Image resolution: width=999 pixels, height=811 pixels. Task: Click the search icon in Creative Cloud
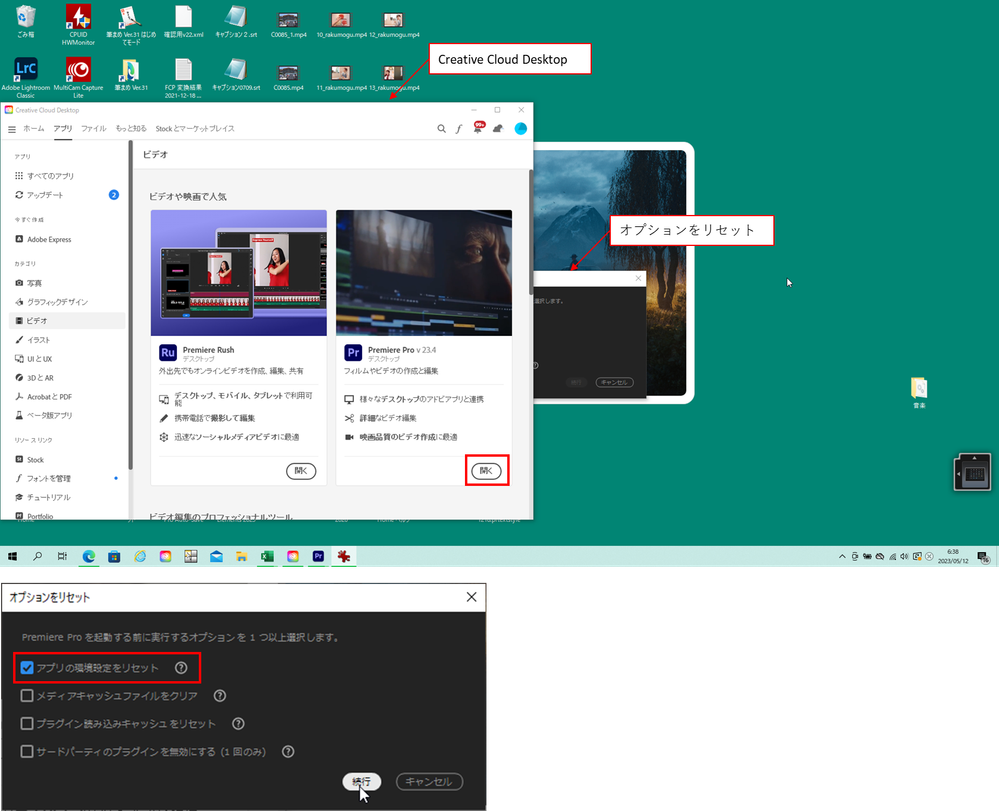(441, 128)
